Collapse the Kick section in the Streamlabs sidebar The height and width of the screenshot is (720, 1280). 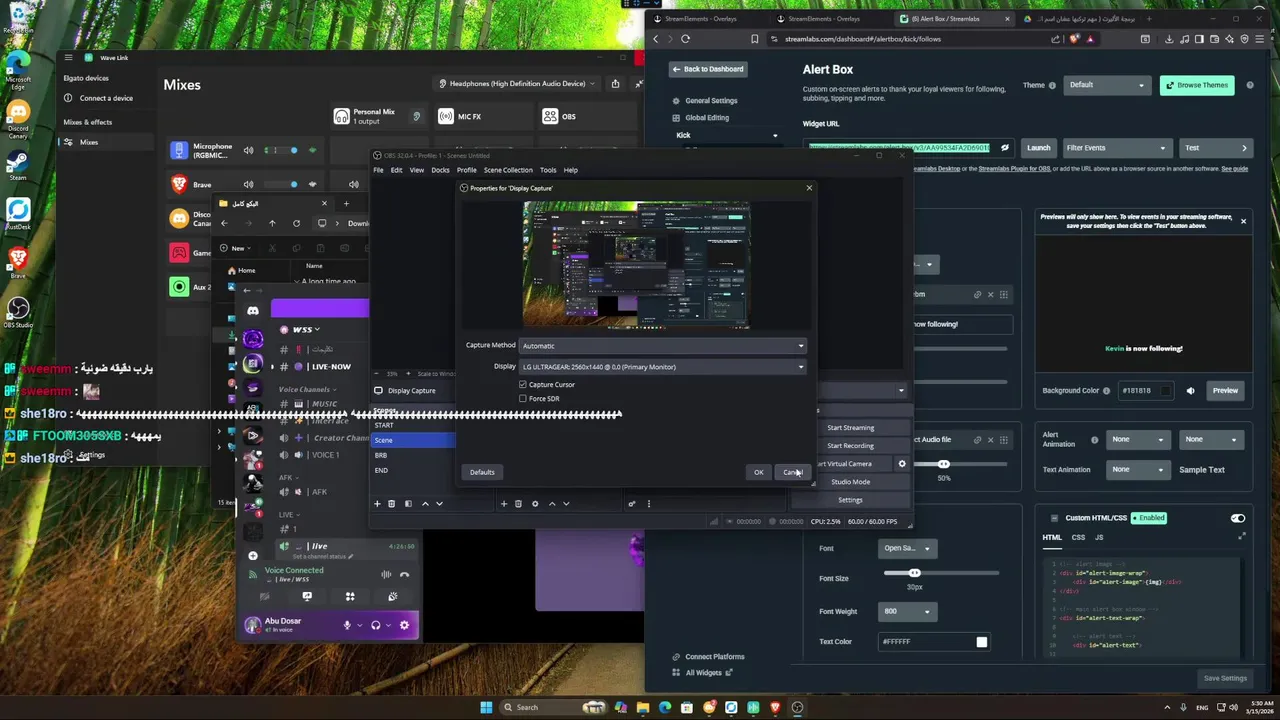pyautogui.click(x=774, y=135)
